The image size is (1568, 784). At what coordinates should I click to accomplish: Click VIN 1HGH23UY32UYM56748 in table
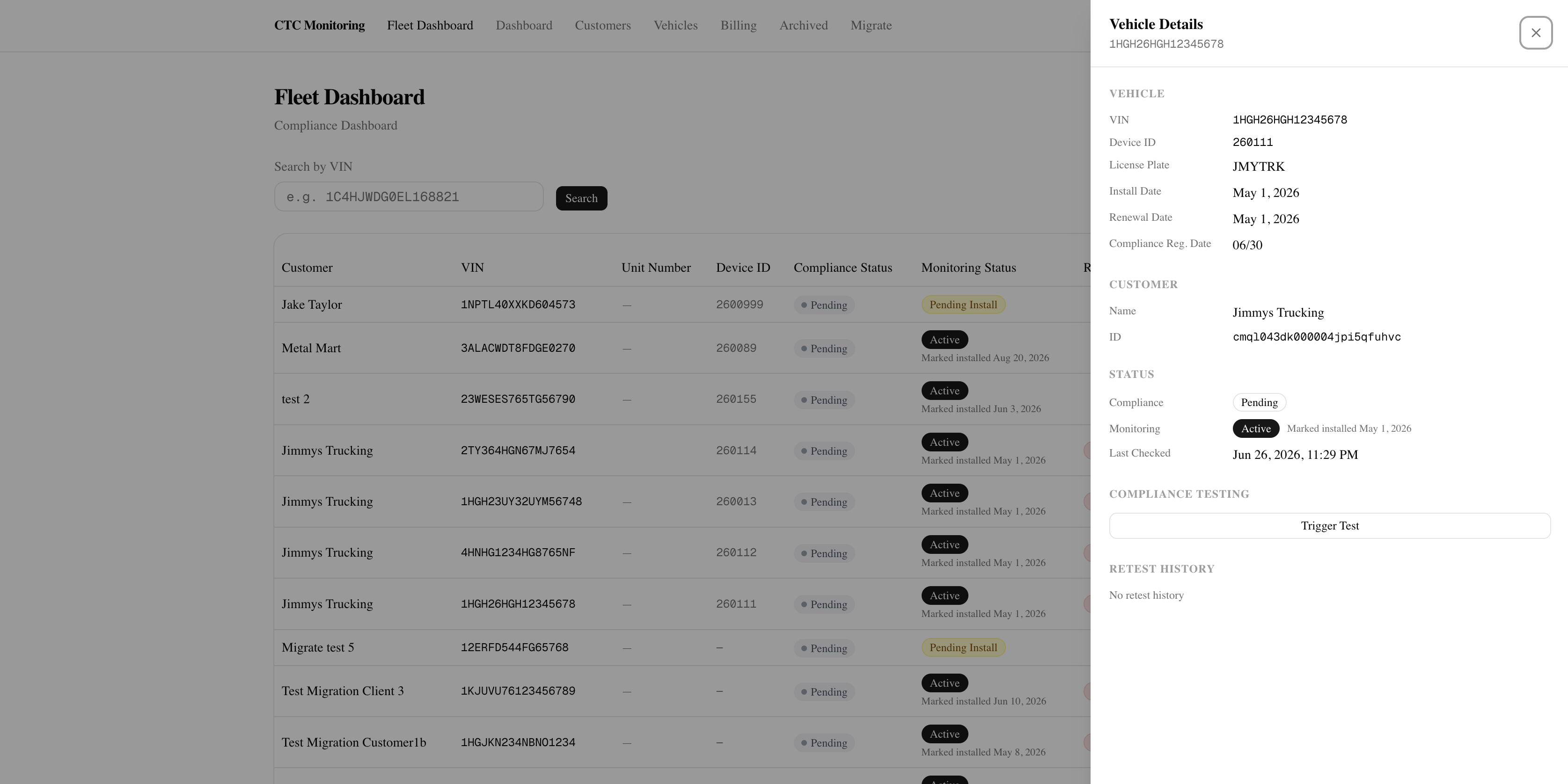click(521, 502)
